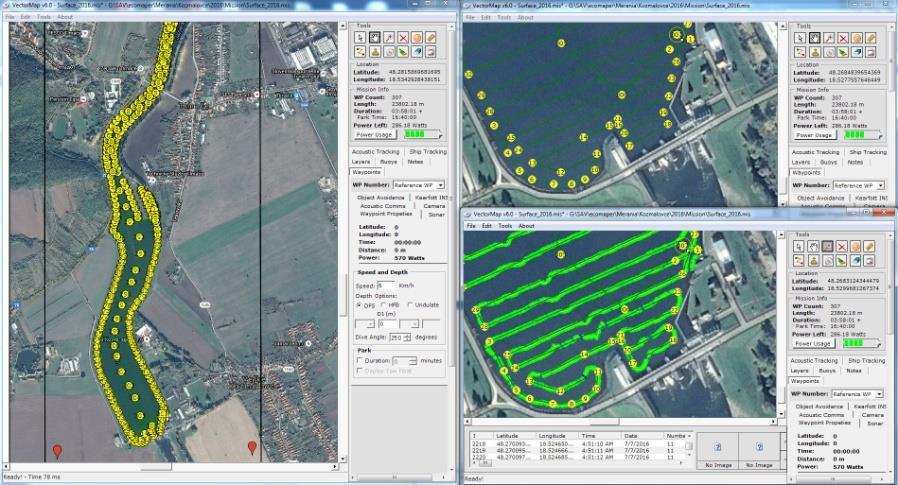Open the Layers tab in left window
898x485 pixels.
coord(361,162)
